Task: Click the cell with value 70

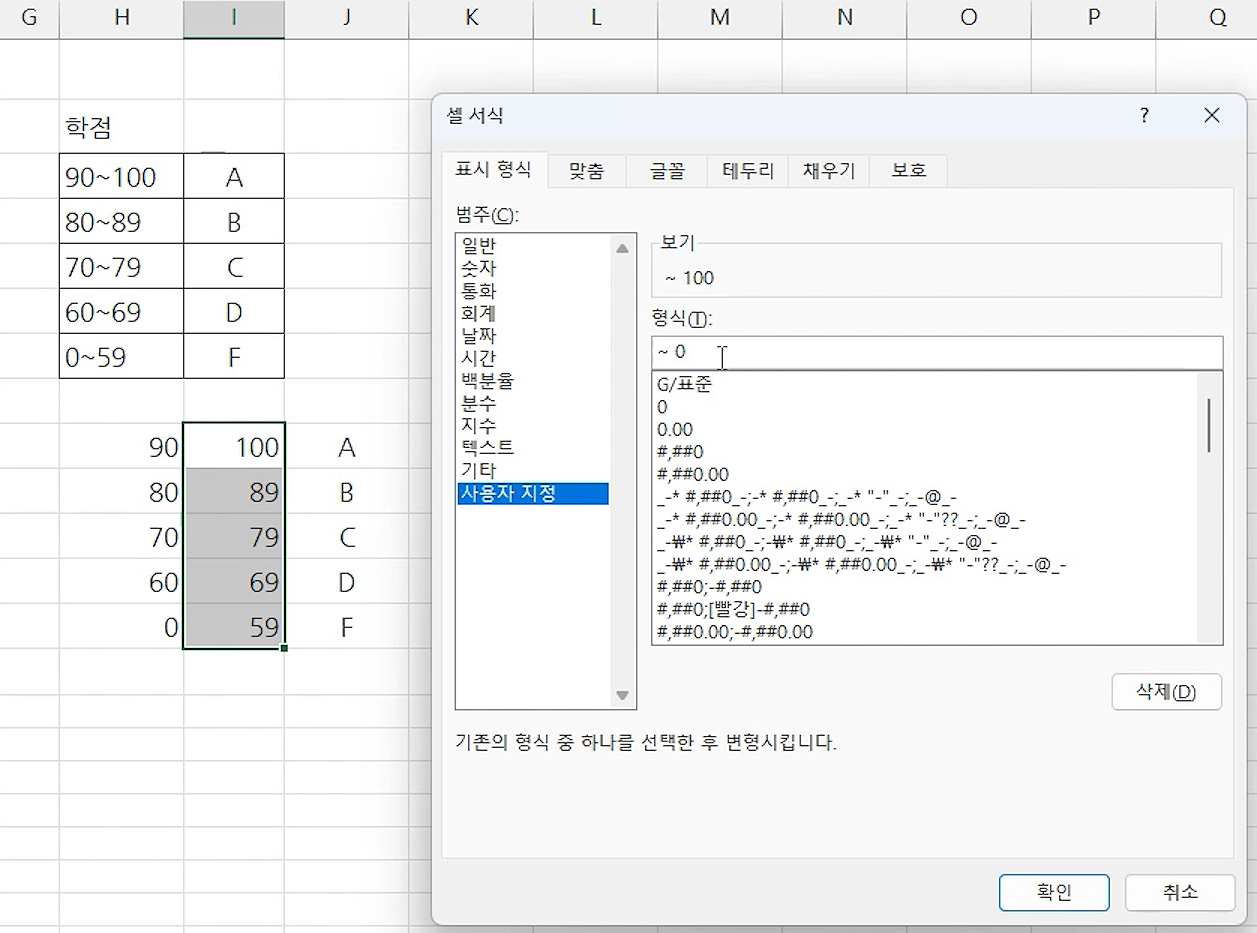Action: [x=122, y=537]
